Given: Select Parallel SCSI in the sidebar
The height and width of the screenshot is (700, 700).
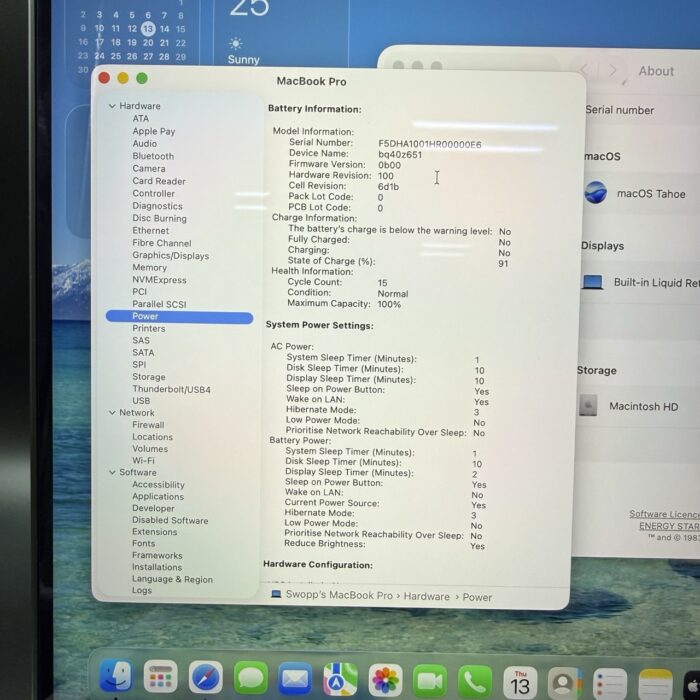Looking at the screenshot, I should tap(159, 304).
